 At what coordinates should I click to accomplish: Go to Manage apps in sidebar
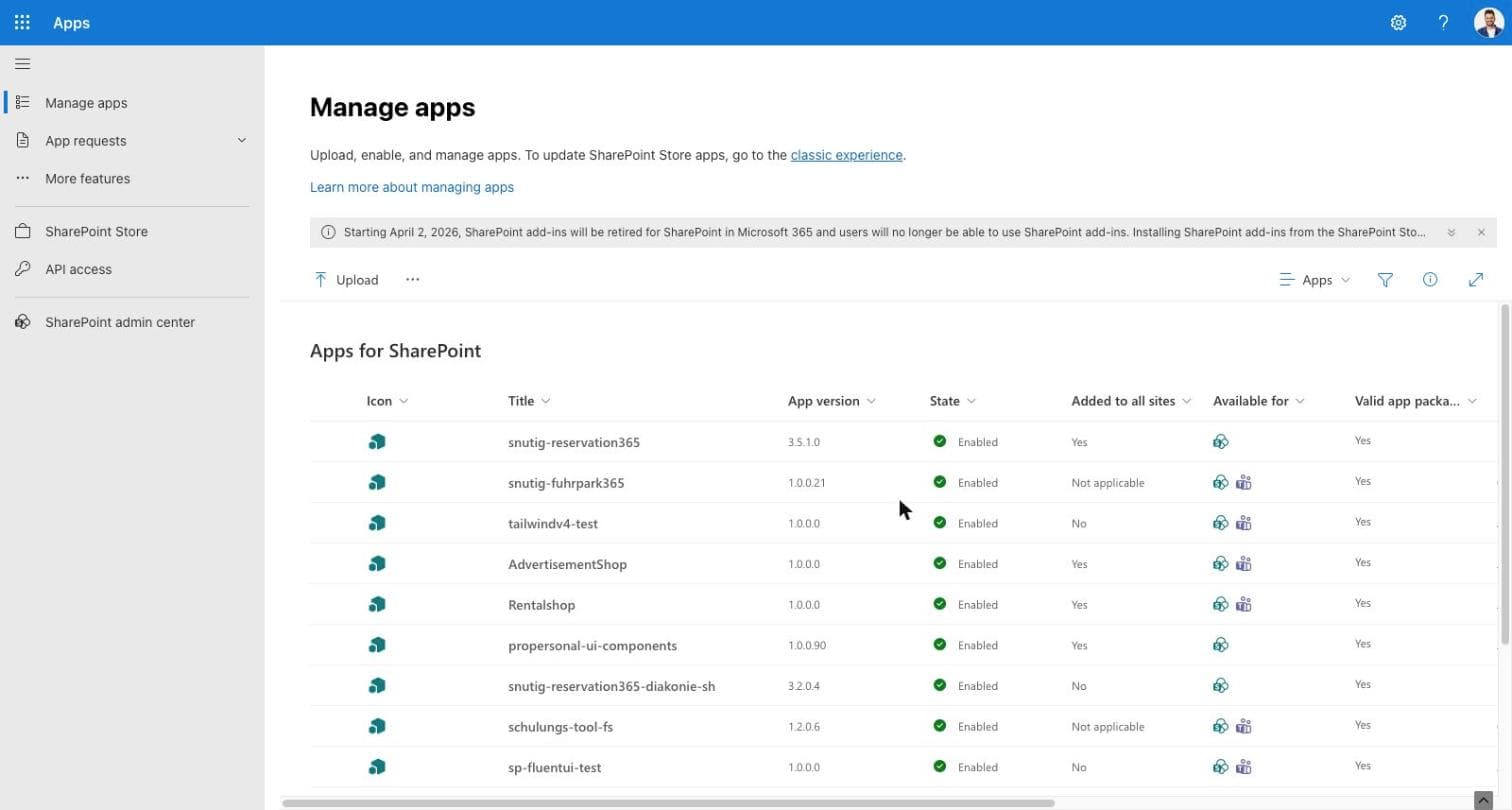[86, 103]
